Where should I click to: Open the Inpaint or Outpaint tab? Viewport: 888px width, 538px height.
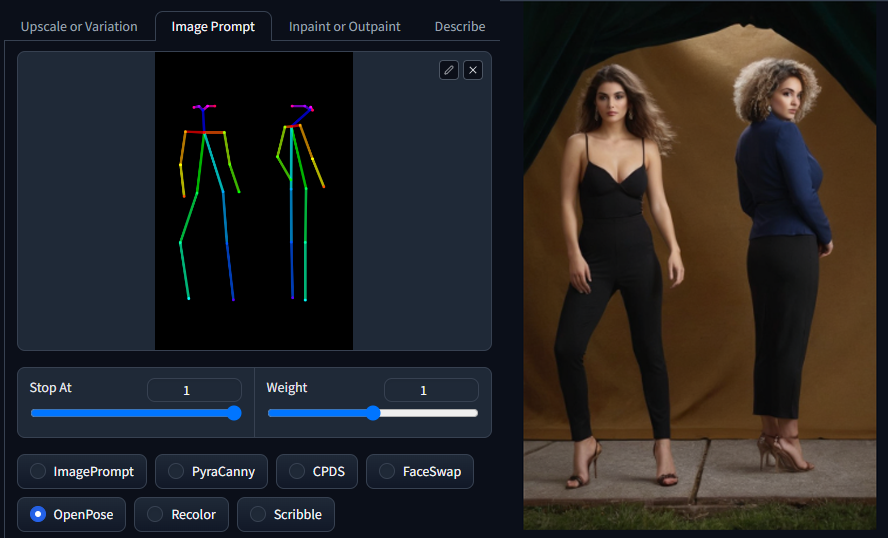[x=344, y=27]
